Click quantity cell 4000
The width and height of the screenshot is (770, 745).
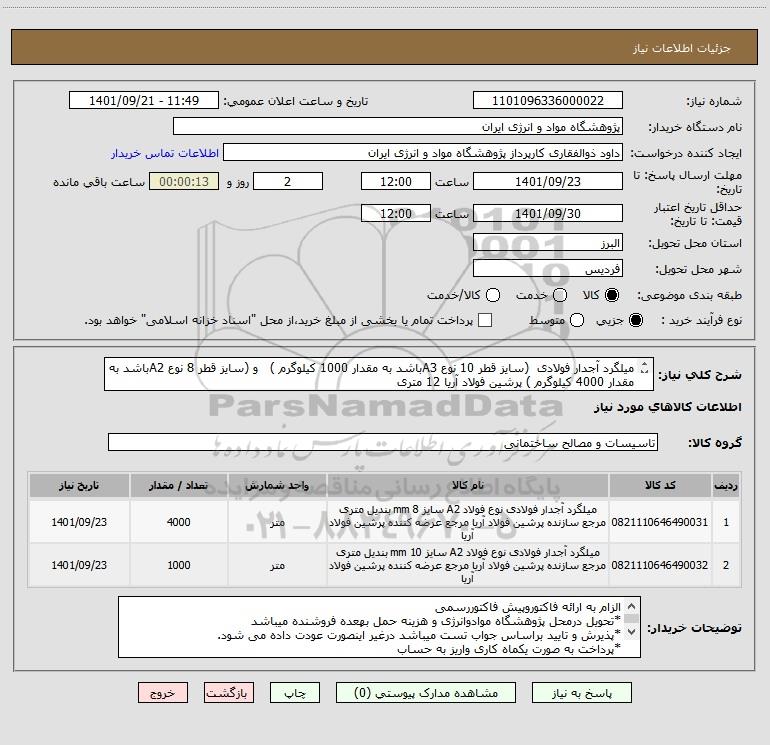click(x=178, y=522)
